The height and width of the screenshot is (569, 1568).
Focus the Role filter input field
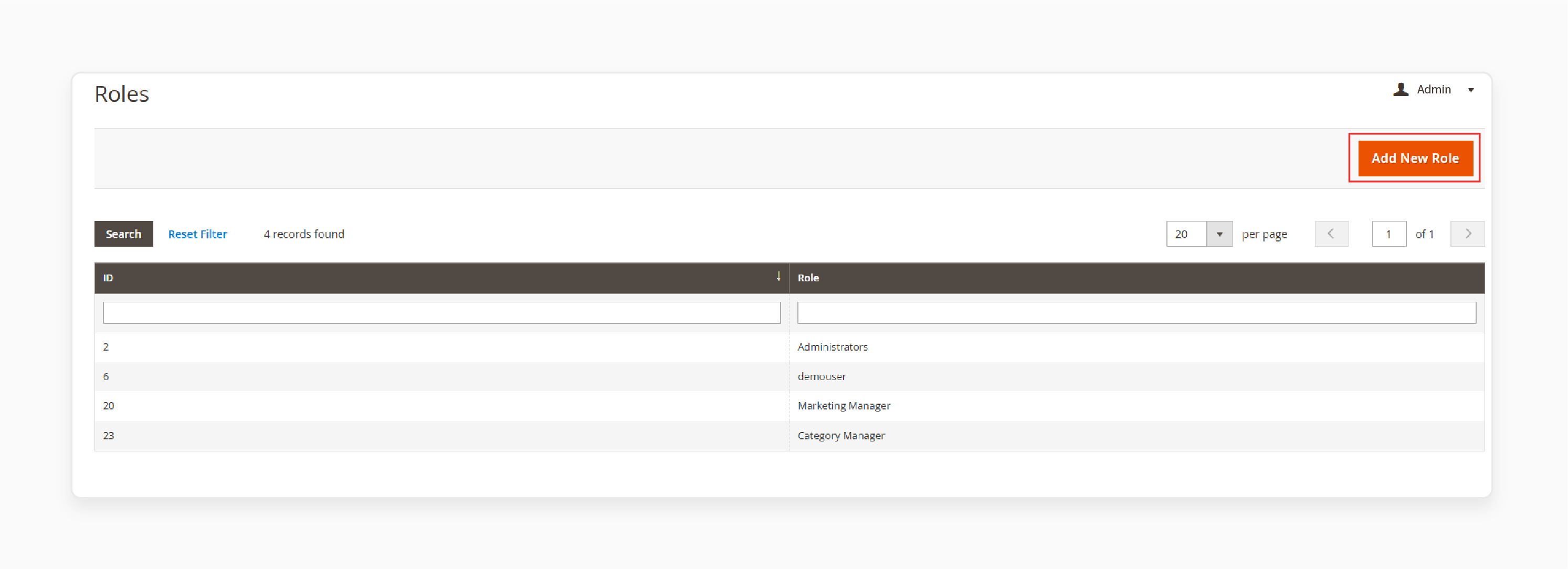click(x=1136, y=313)
